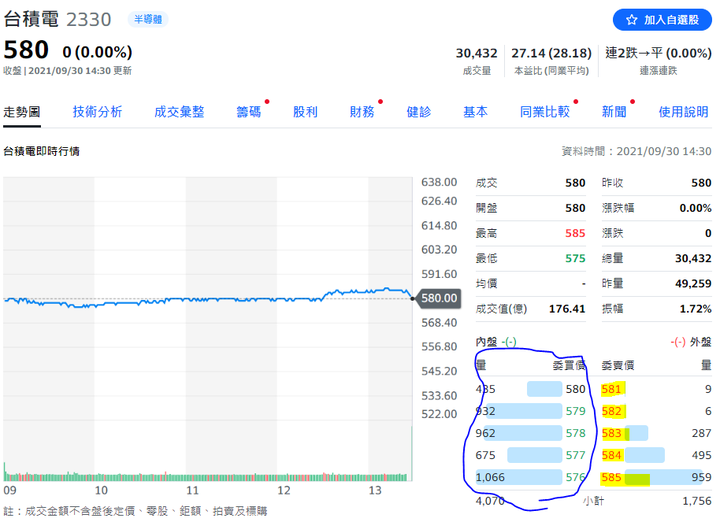Click the ask price 581
Viewport: 720px width, 522px height.
[611, 389]
